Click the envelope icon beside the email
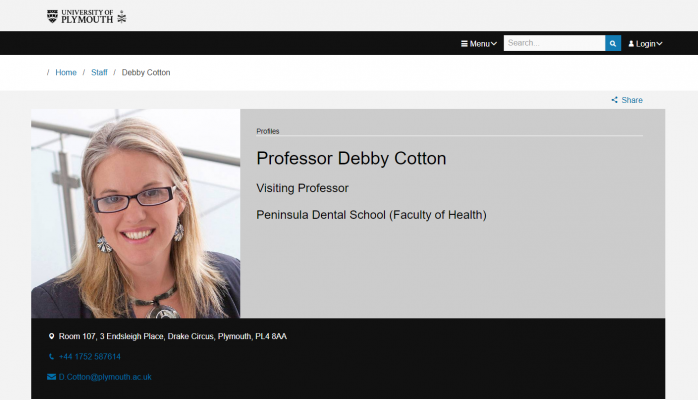Viewport: 698px width, 400px height. [x=52, y=377]
